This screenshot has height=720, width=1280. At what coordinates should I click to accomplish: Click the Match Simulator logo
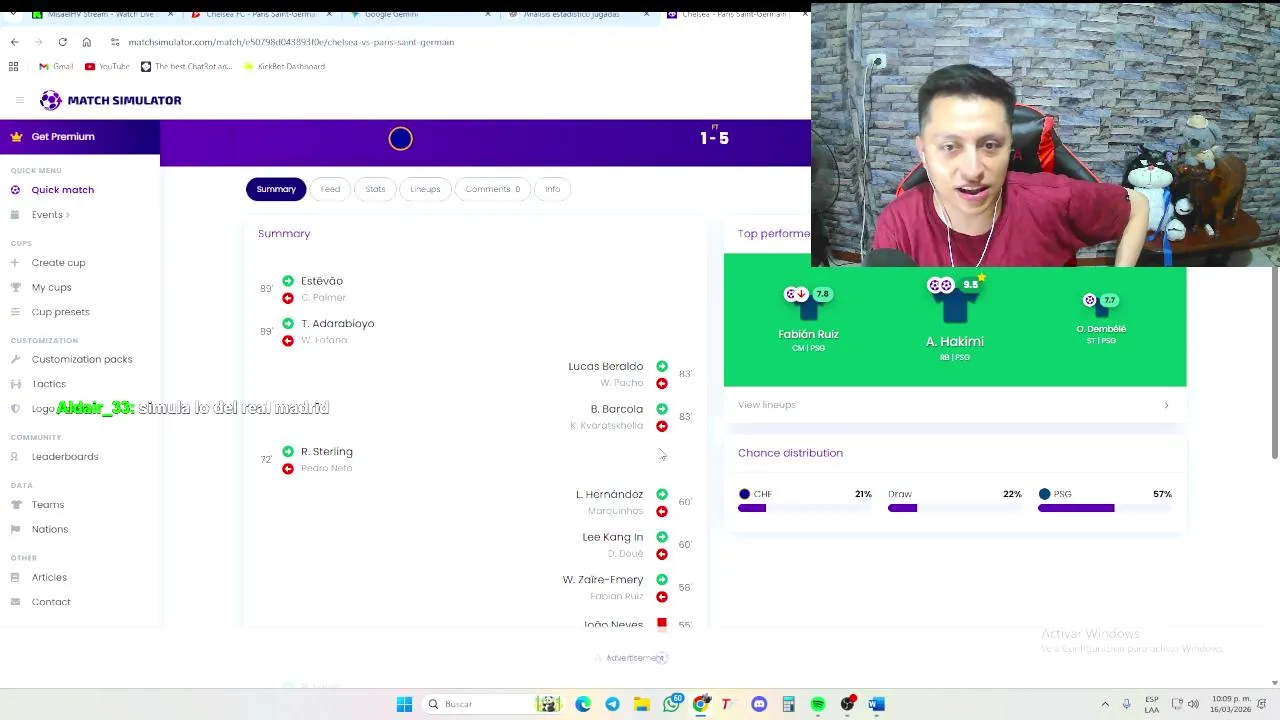110,100
